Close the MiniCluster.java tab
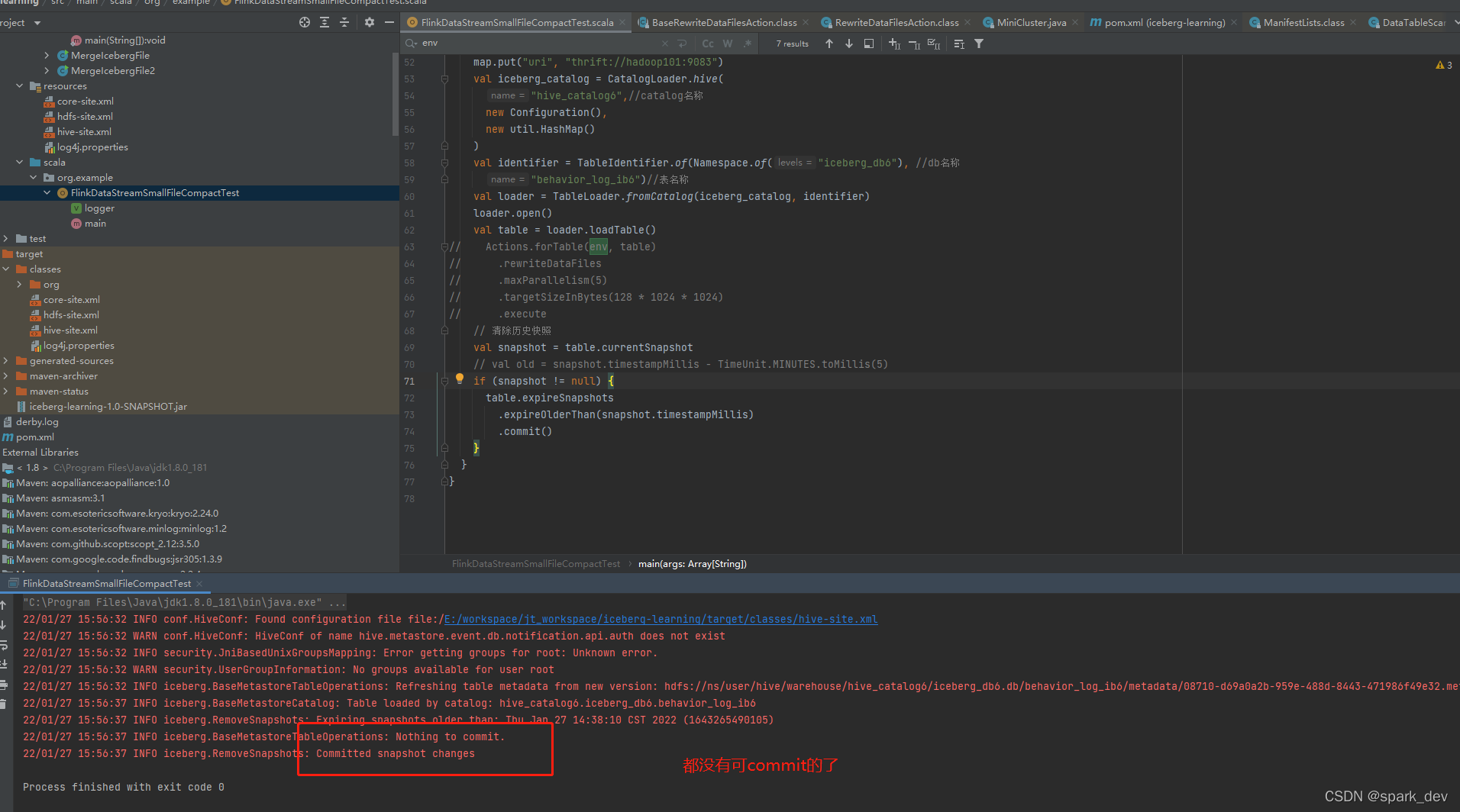 click(x=1075, y=22)
